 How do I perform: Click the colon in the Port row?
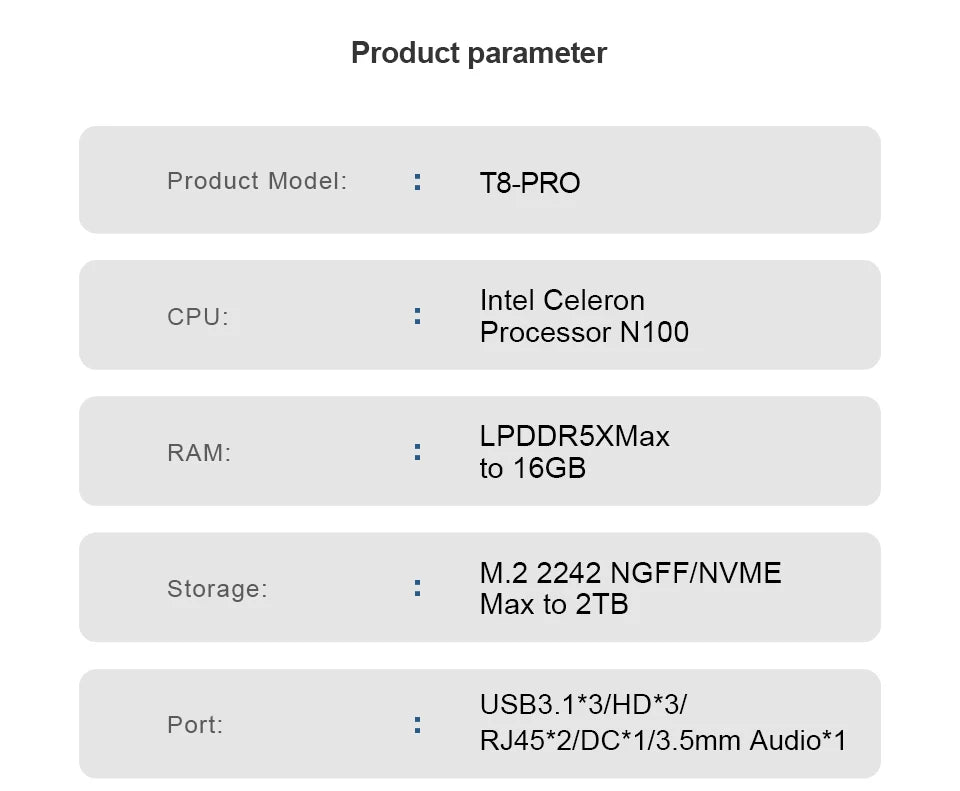417,724
